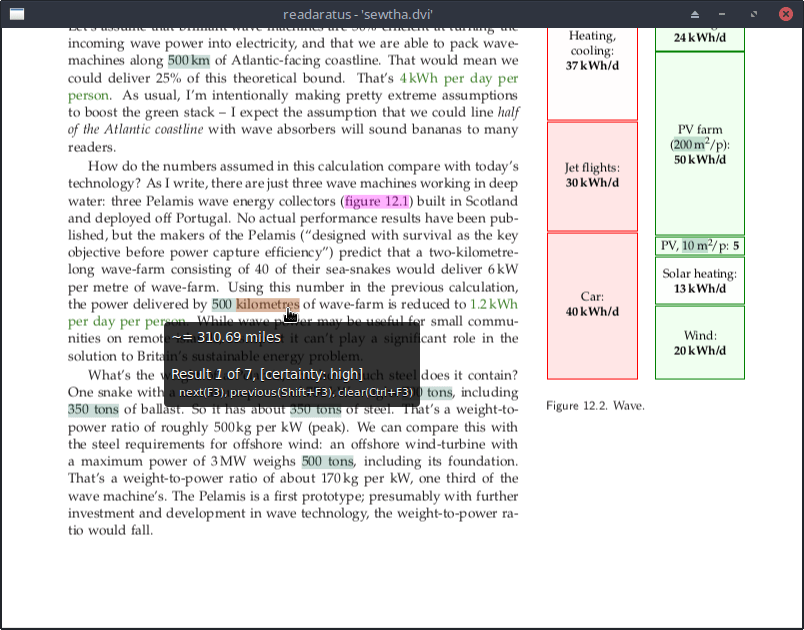Click the shade window triangle icon
This screenshot has height=630, width=804.
tap(695, 14)
